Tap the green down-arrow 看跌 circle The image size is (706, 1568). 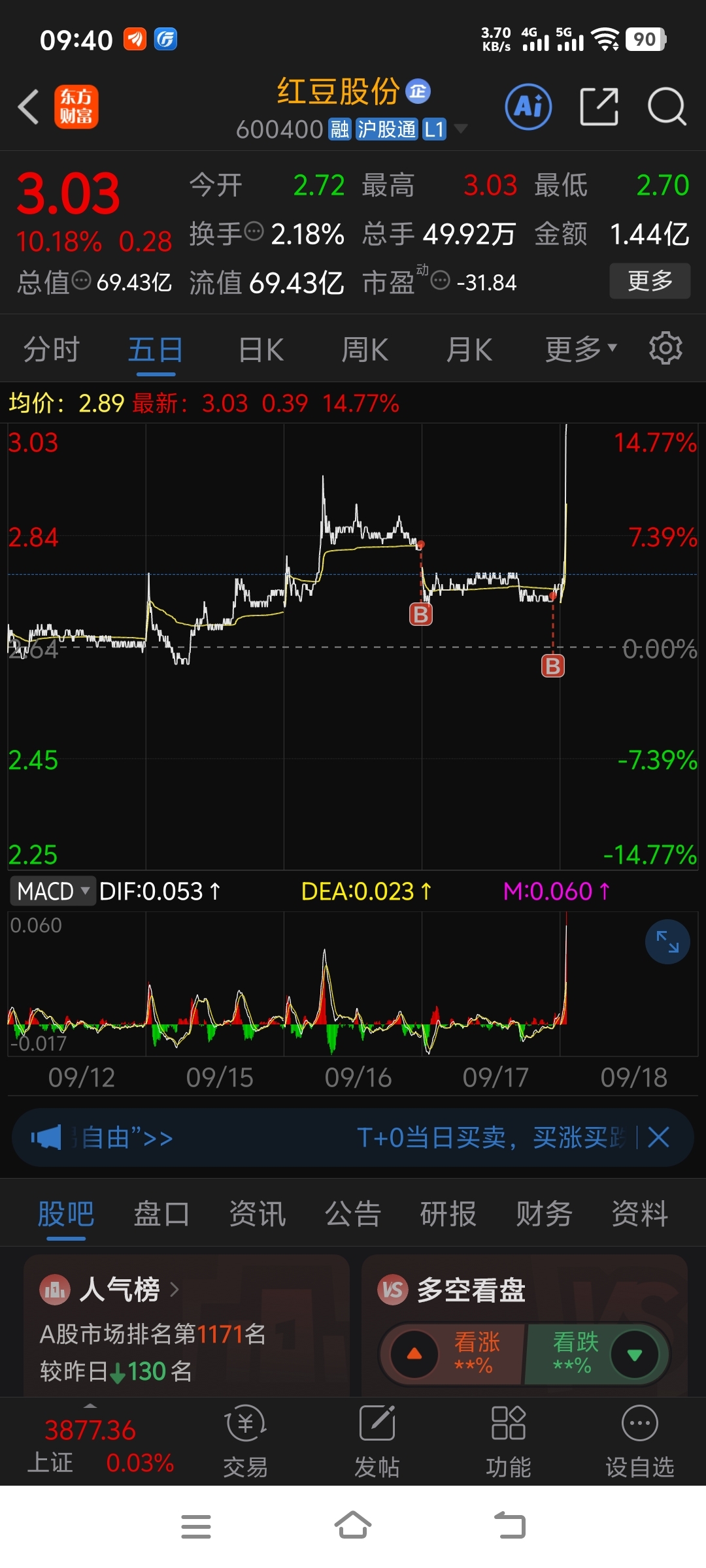(634, 1354)
